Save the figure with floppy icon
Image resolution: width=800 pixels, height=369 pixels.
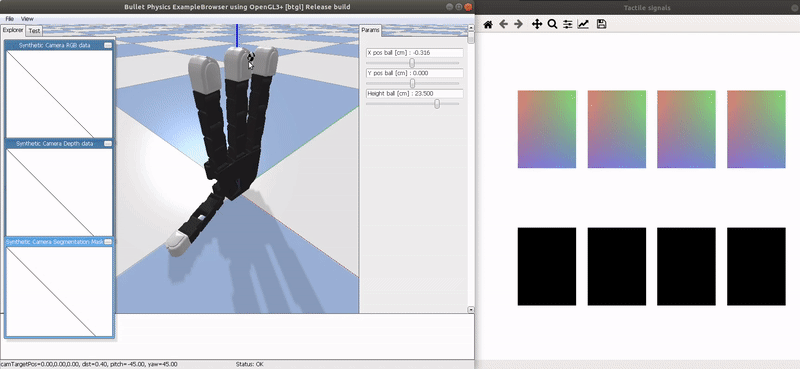602,24
